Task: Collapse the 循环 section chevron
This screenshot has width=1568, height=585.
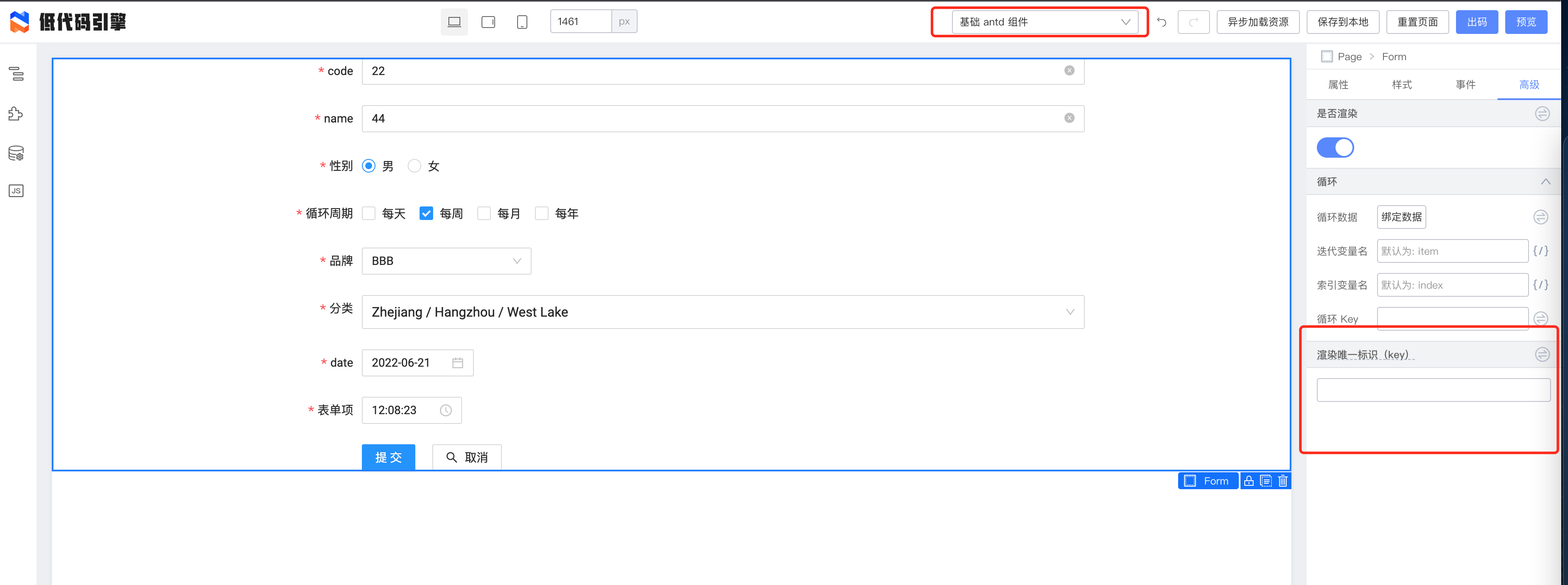Action: tap(1546, 181)
